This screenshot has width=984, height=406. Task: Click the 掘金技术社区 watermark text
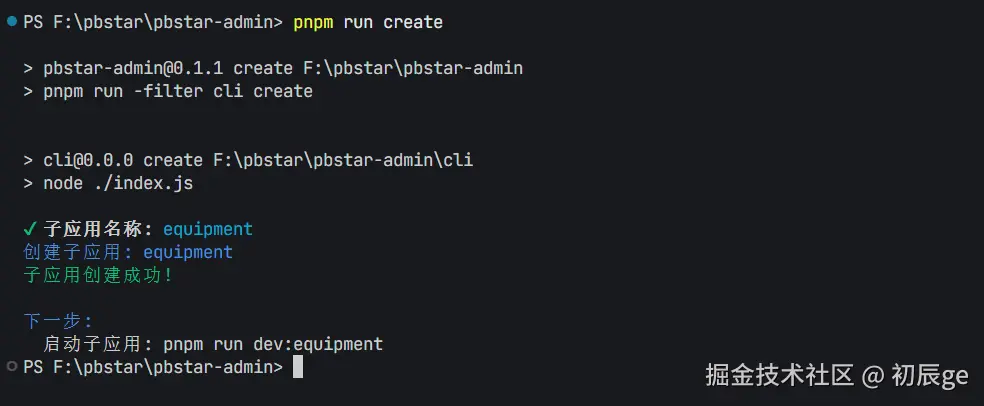tap(780, 375)
